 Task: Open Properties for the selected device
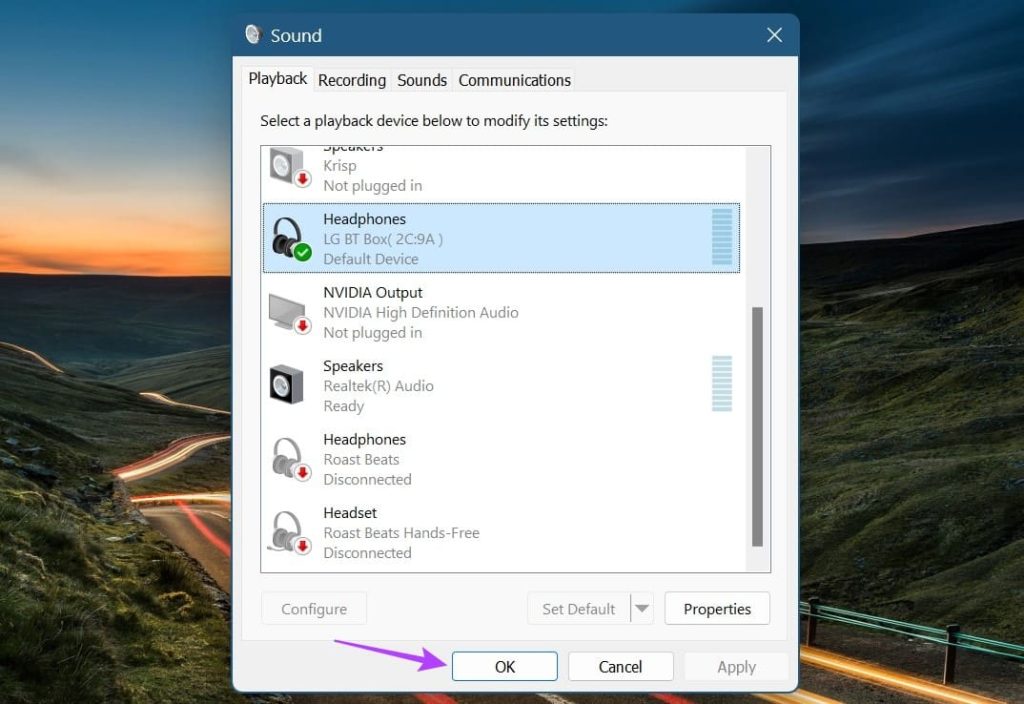coord(717,608)
